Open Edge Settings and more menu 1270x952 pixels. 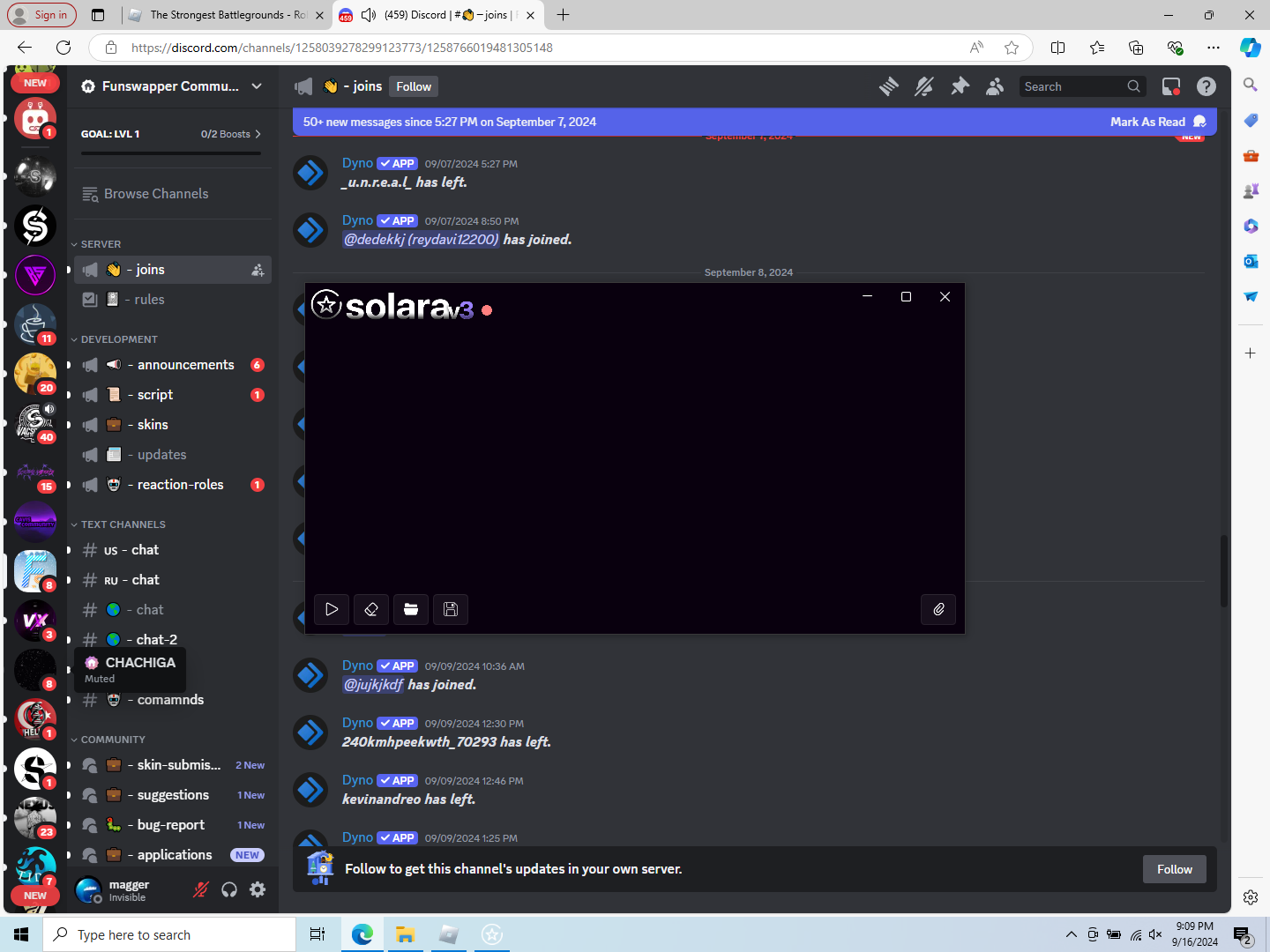tap(1214, 48)
